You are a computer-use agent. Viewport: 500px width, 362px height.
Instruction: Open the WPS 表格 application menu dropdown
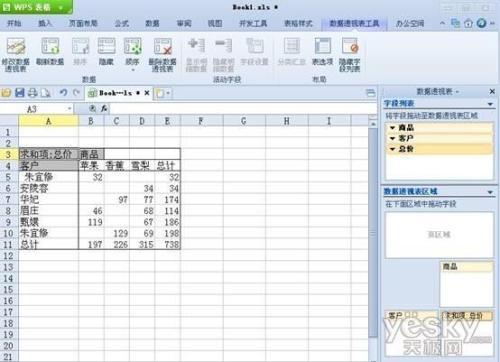tap(61, 7)
